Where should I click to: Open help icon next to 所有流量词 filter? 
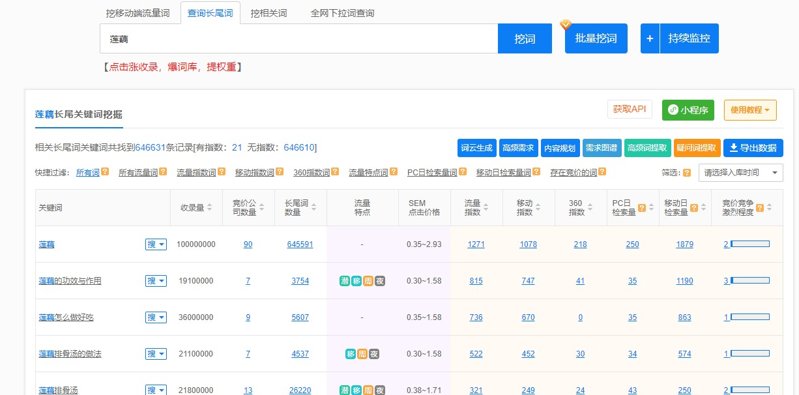[x=163, y=172]
